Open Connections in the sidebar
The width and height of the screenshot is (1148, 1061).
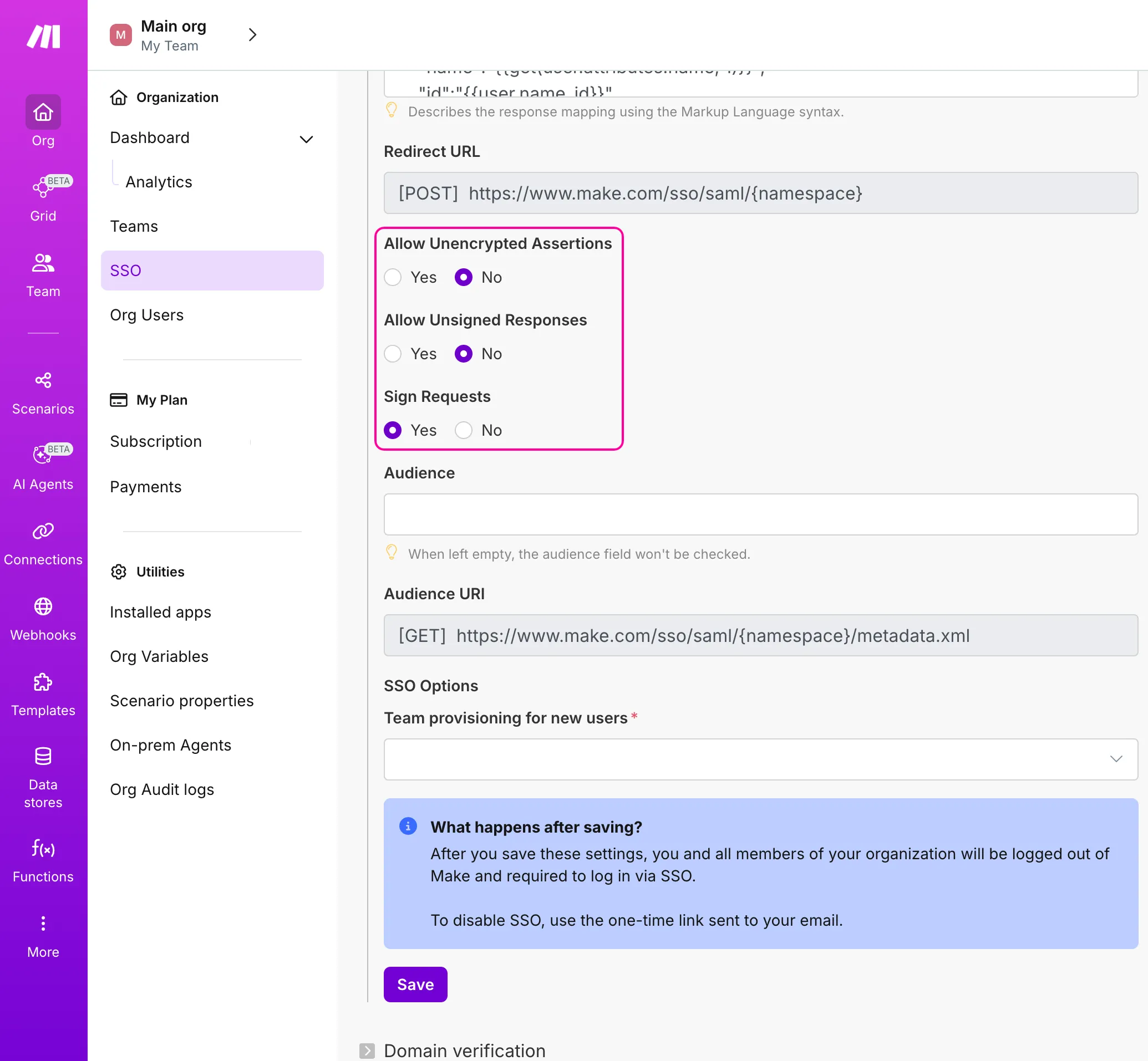pos(43,543)
